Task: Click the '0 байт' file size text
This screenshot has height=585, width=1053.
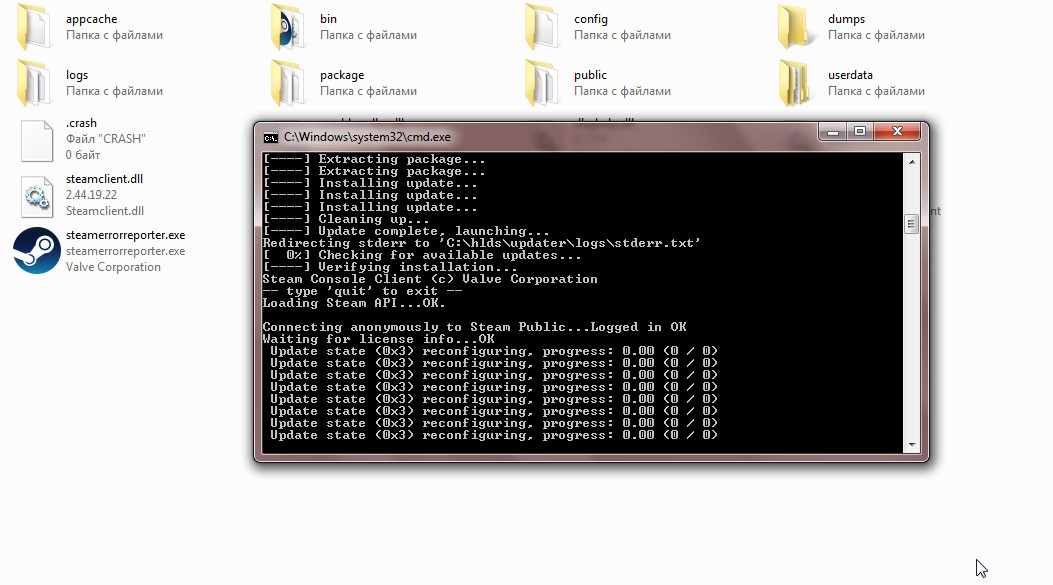Action: click(x=83, y=154)
